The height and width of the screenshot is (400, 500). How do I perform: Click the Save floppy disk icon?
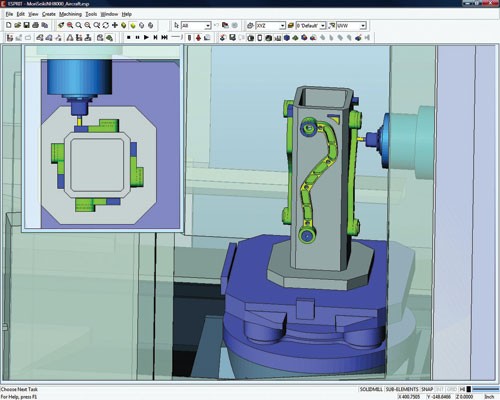pos(27,25)
